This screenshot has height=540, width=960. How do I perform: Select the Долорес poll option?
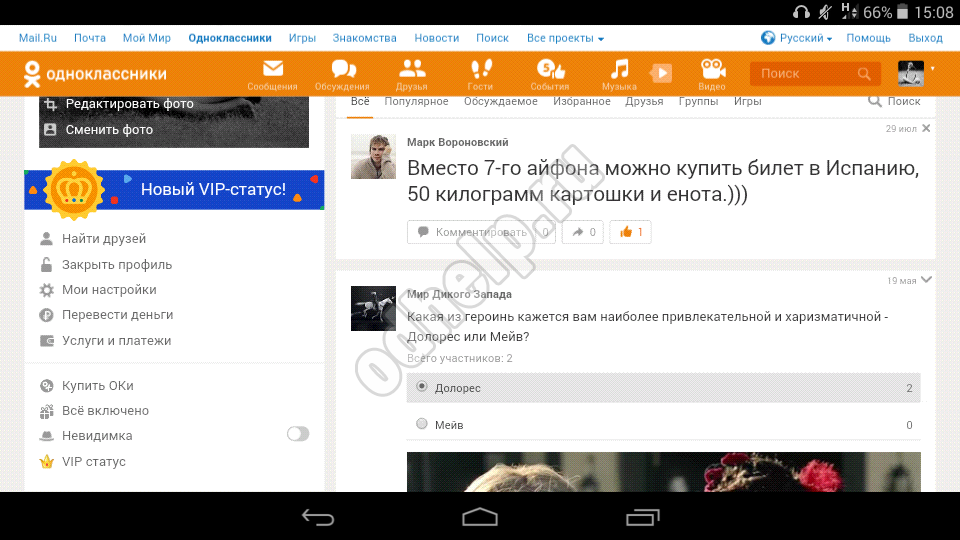point(422,387)
